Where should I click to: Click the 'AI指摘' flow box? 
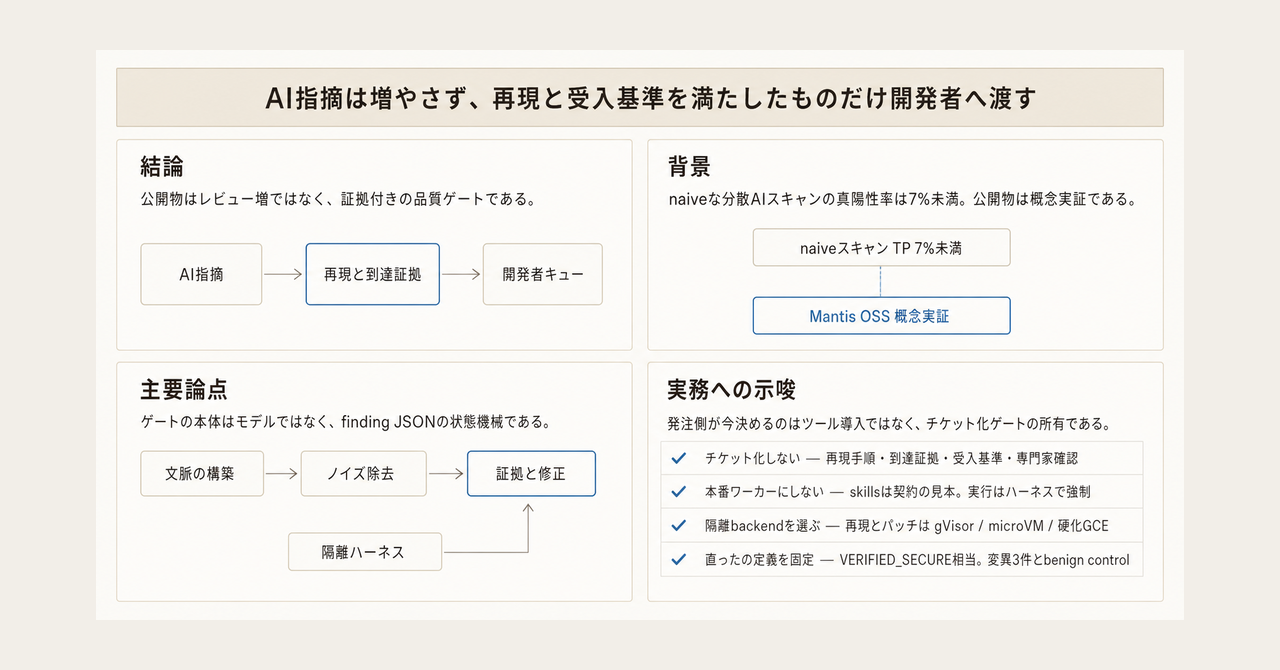(201, 274)
